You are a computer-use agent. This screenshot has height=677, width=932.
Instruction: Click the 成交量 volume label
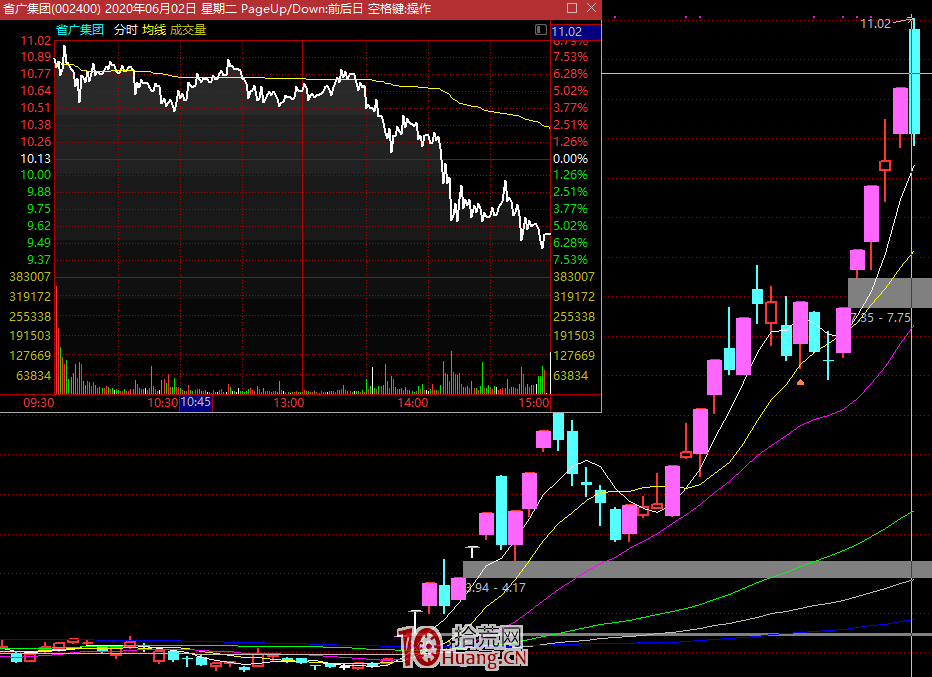pos(188,30)
